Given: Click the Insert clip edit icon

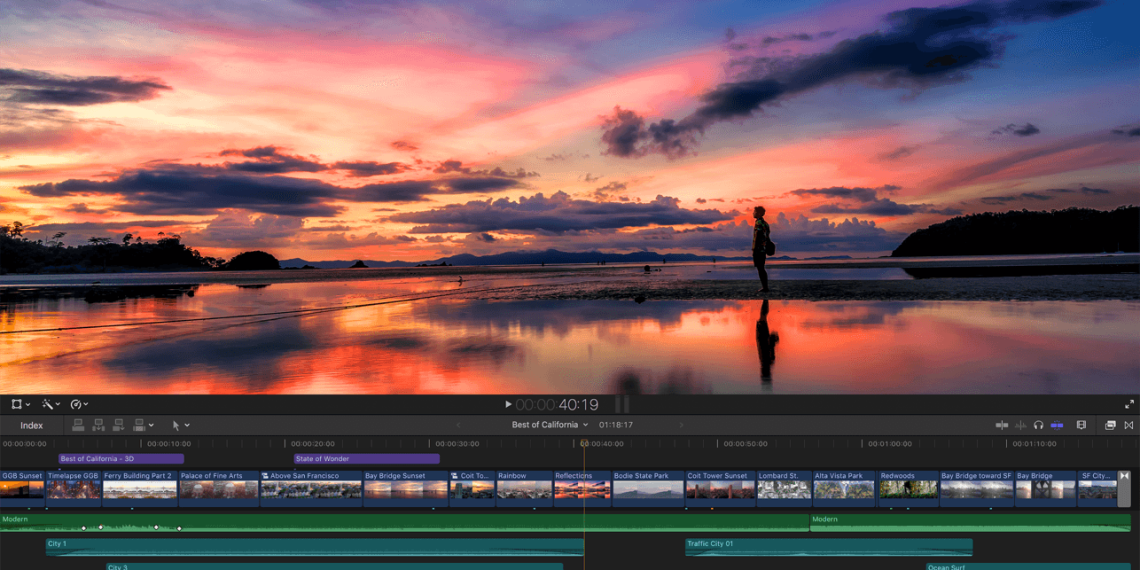Looking at the screenshot, I should (x=99, y=425).
